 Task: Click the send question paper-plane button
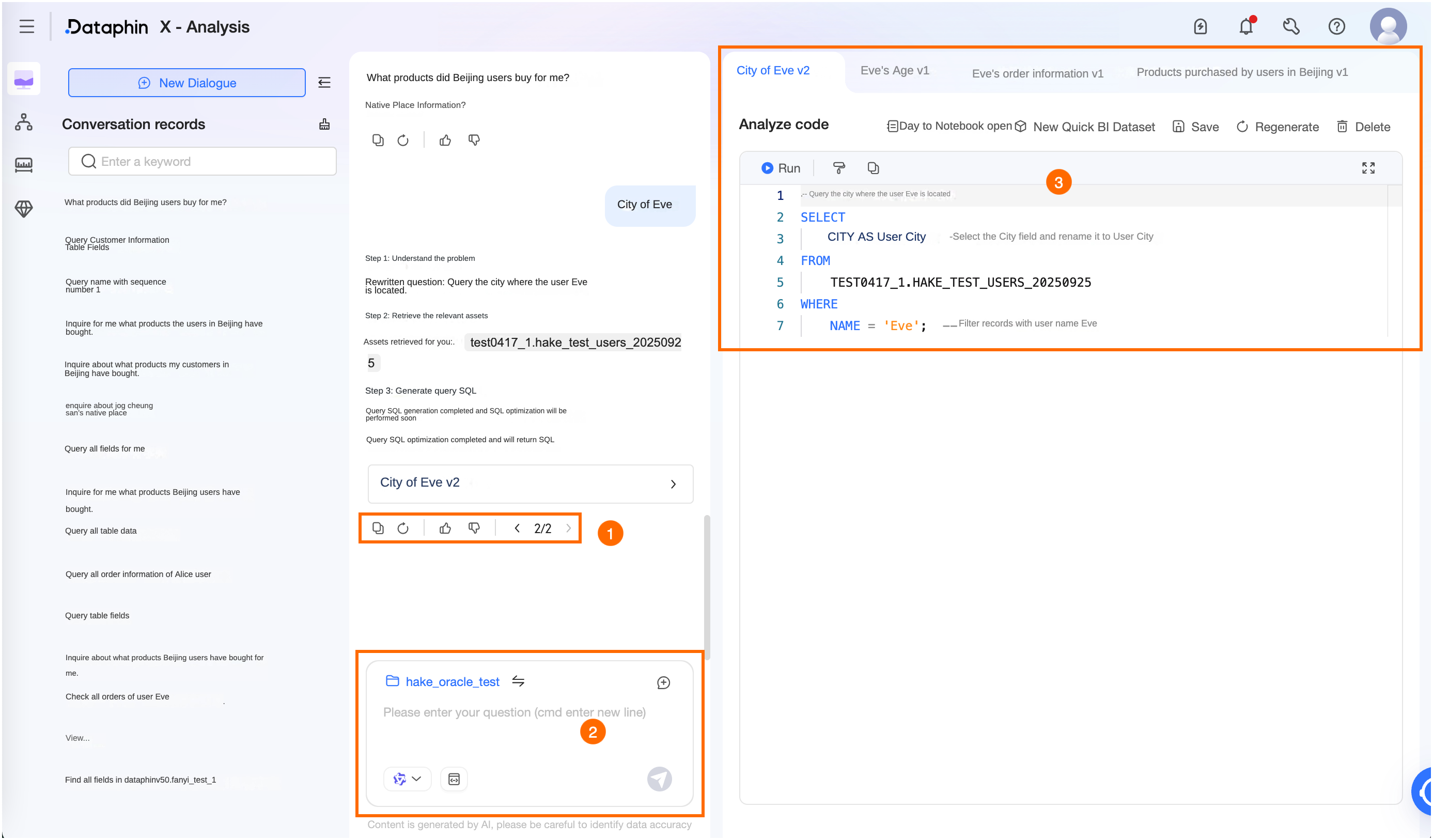click(659, 779)
